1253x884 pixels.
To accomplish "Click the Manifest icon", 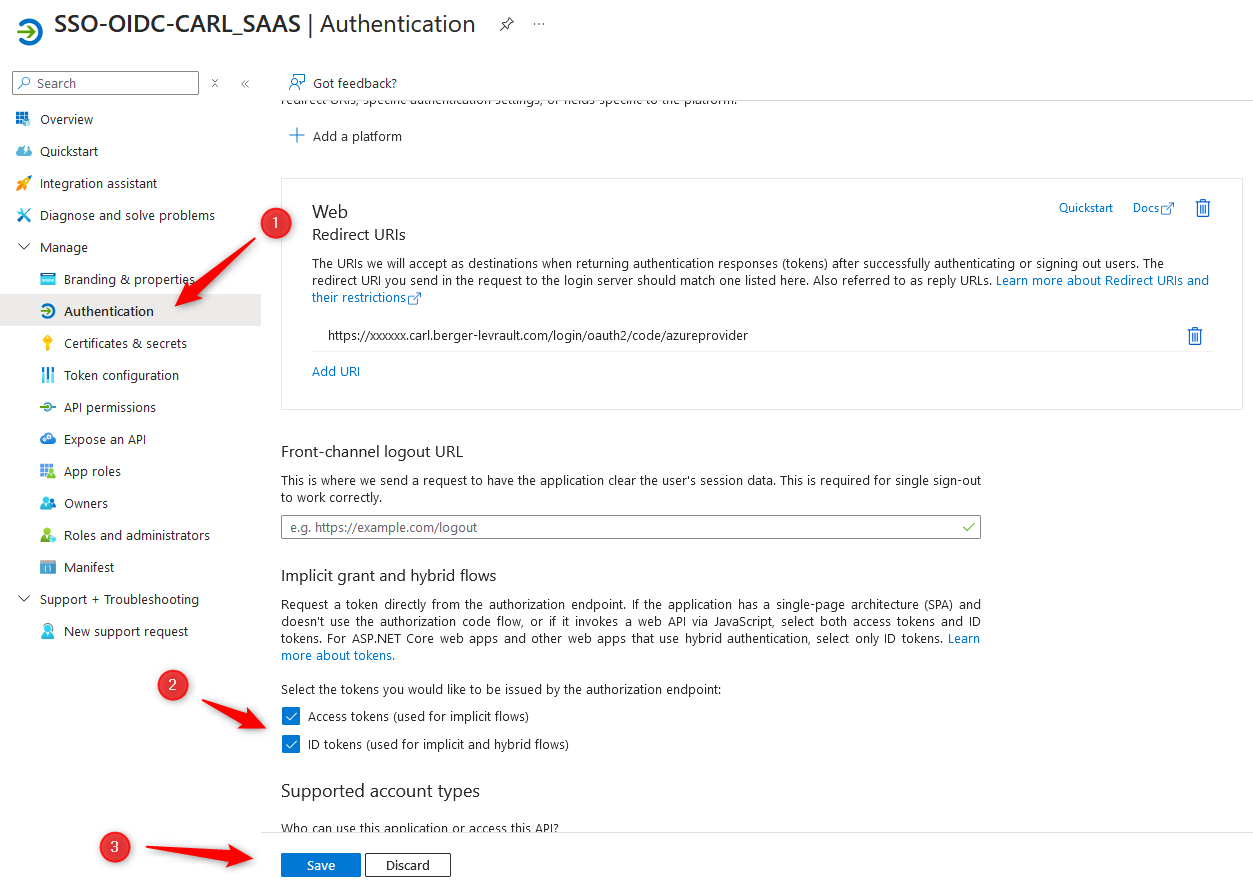I will (x=47, y=567).
